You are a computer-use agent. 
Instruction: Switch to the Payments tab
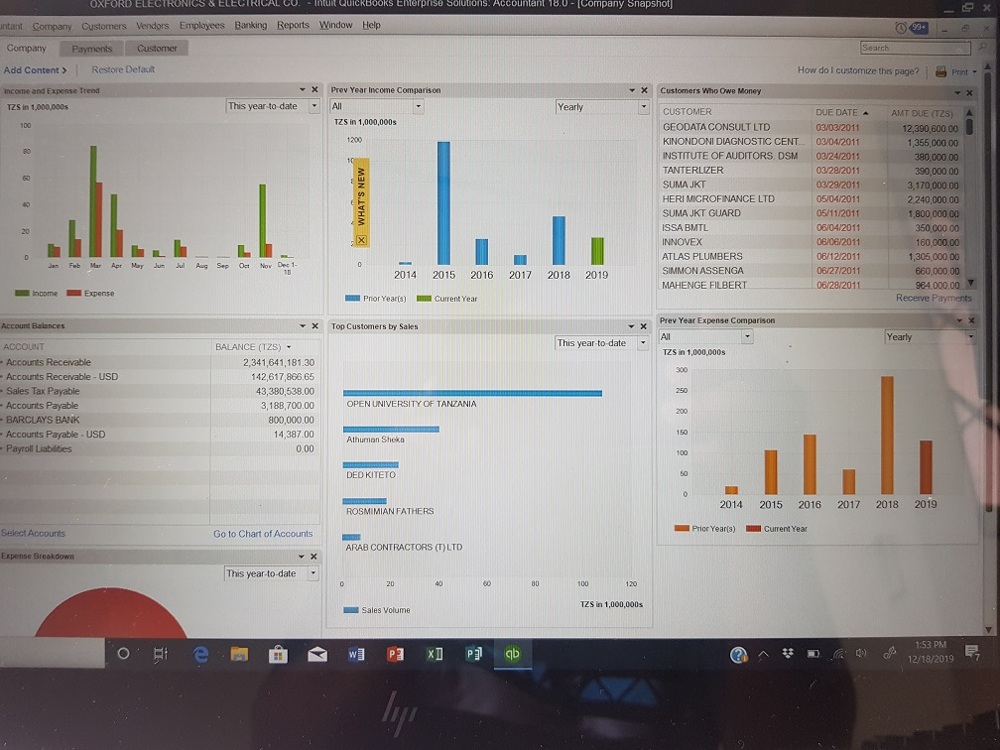tap(92, 48)
